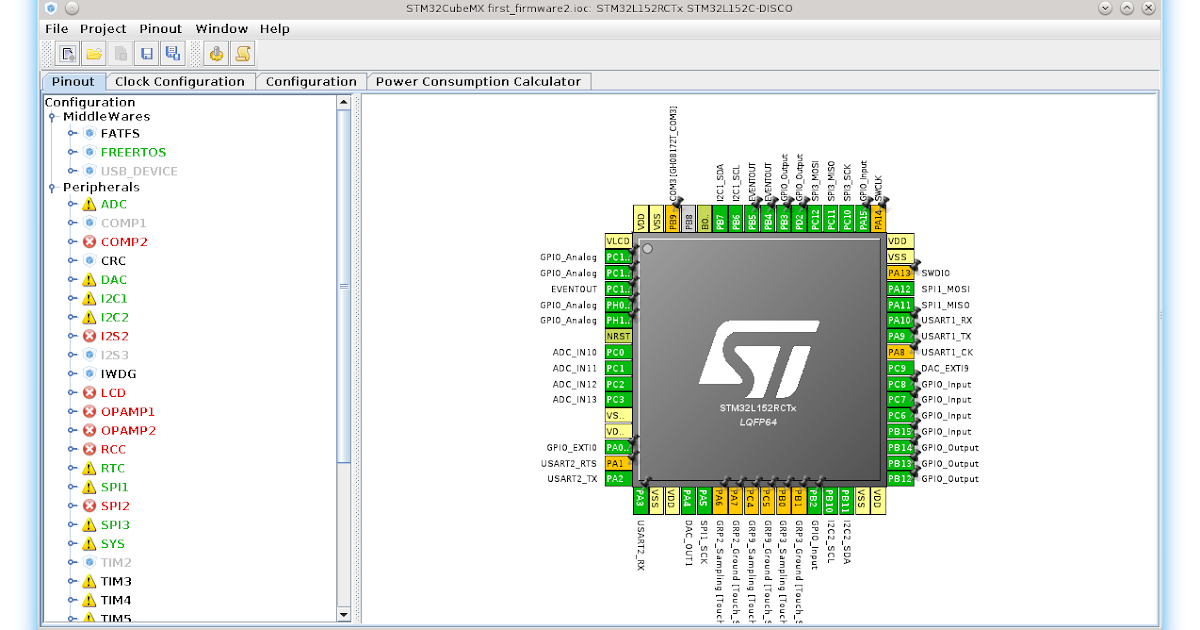Click the error icon beside COMP2
Screen dimensions: 1200x630
[x=88, y=241]
